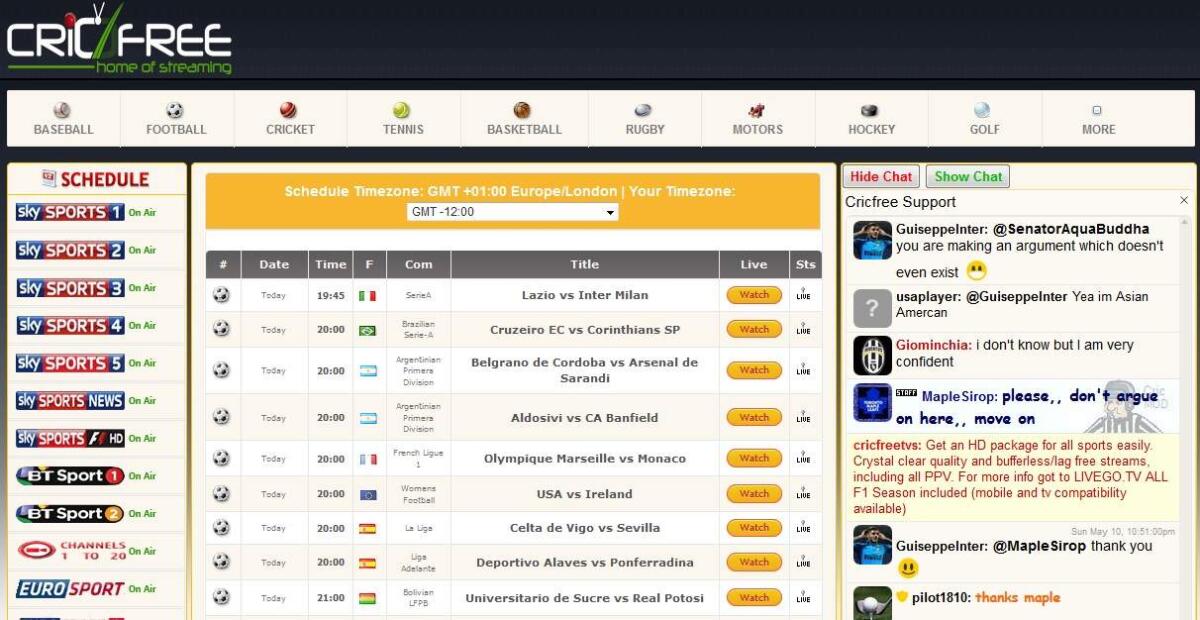This screenshot has width=1200, height=620.
Task: Select the Golf ball icon
Action: (x=983, y=110)
